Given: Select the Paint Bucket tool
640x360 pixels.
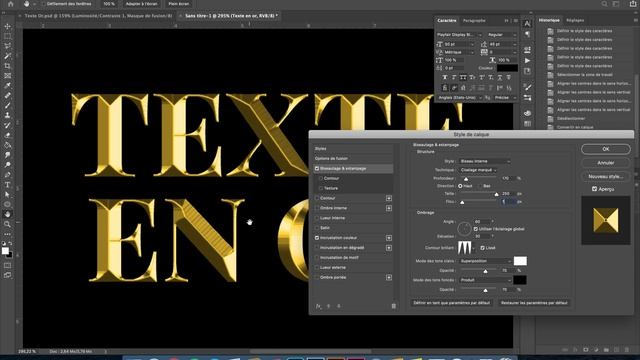Looking at the screenshot, I should coord(7,145).
